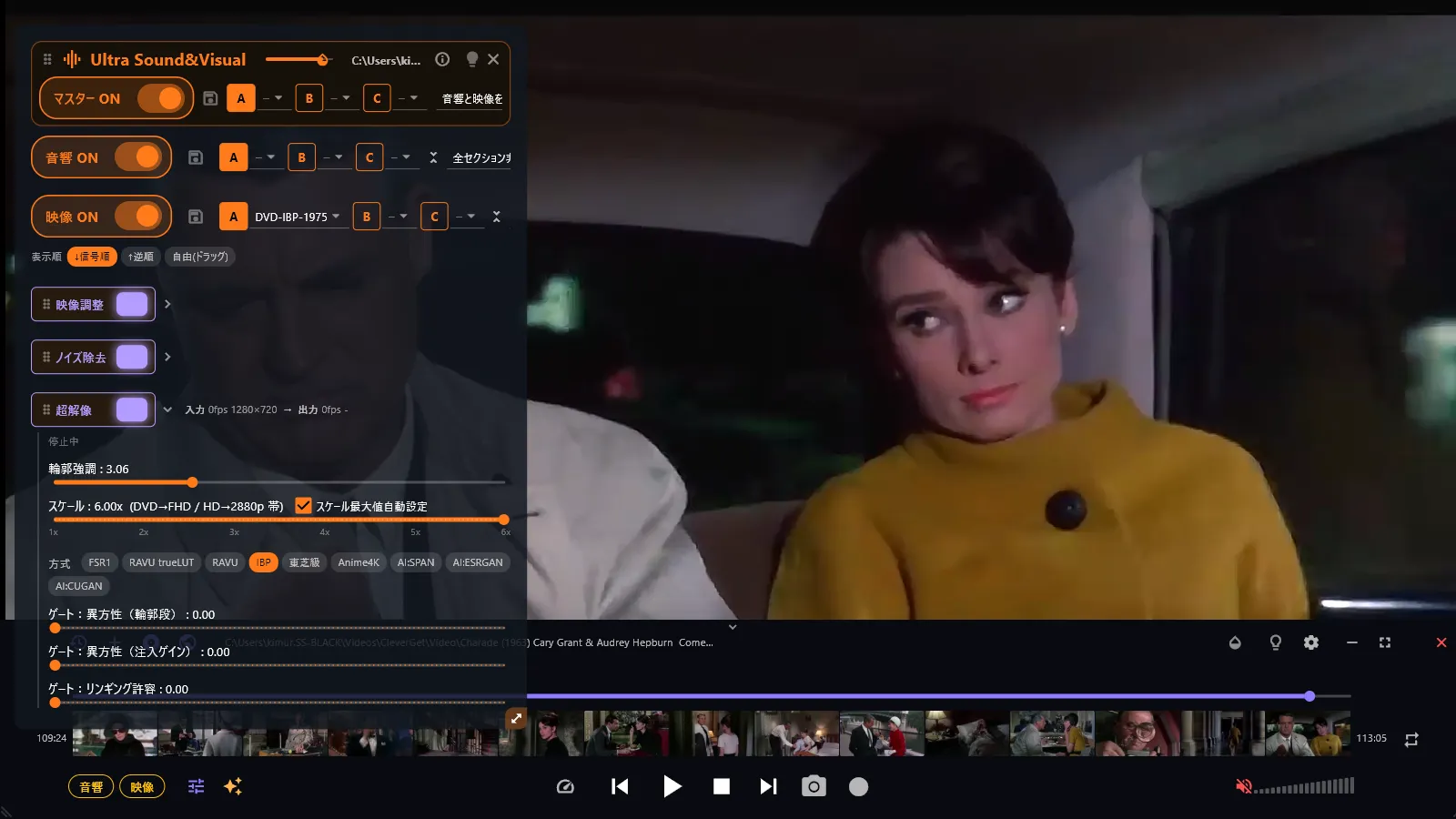
Task: Select the 映像 tab at bottom
Action: (142, 787)
